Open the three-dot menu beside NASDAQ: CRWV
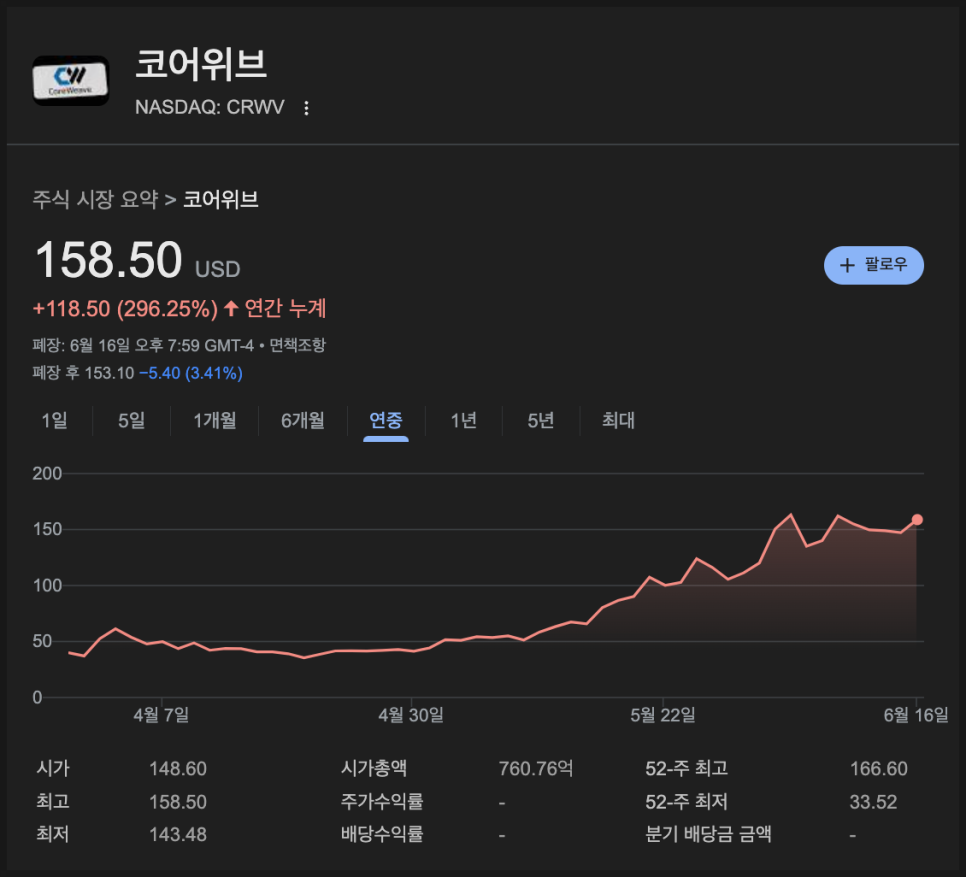 point(306,108)
